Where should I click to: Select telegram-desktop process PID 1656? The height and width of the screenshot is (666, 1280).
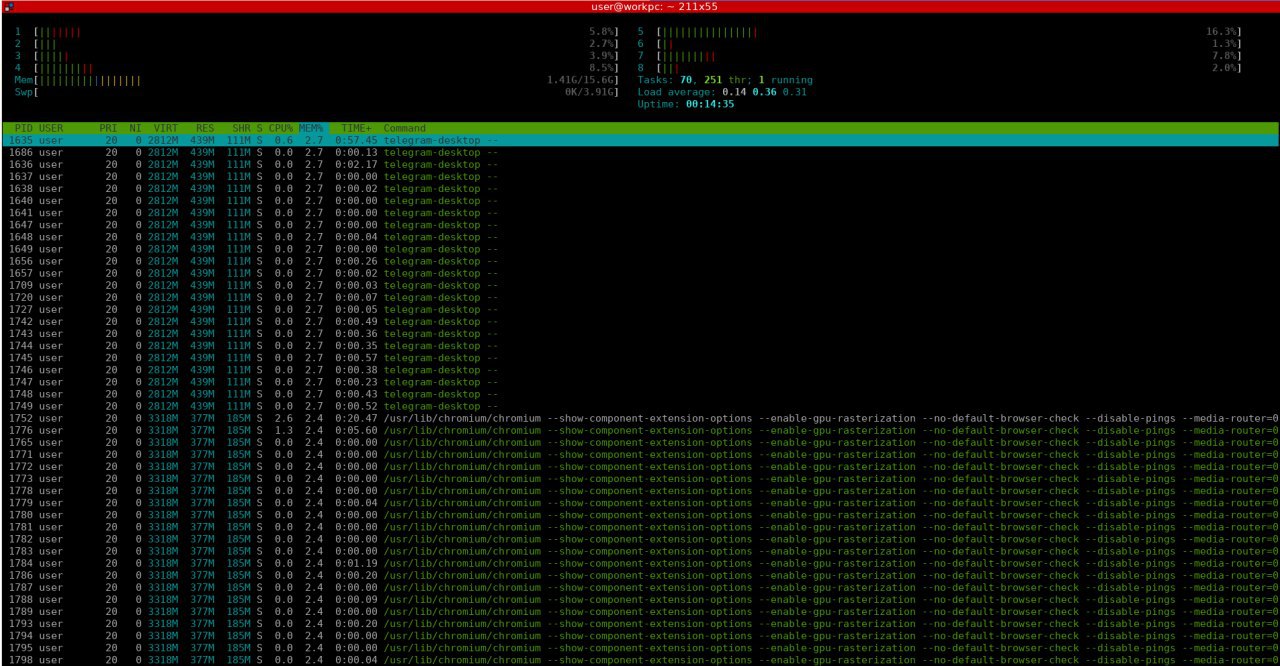[640, 261]
